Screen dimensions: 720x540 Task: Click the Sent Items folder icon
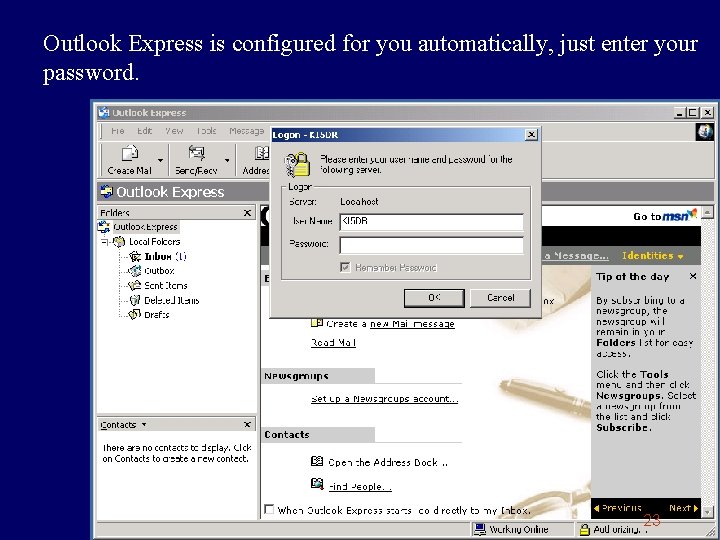135,286
